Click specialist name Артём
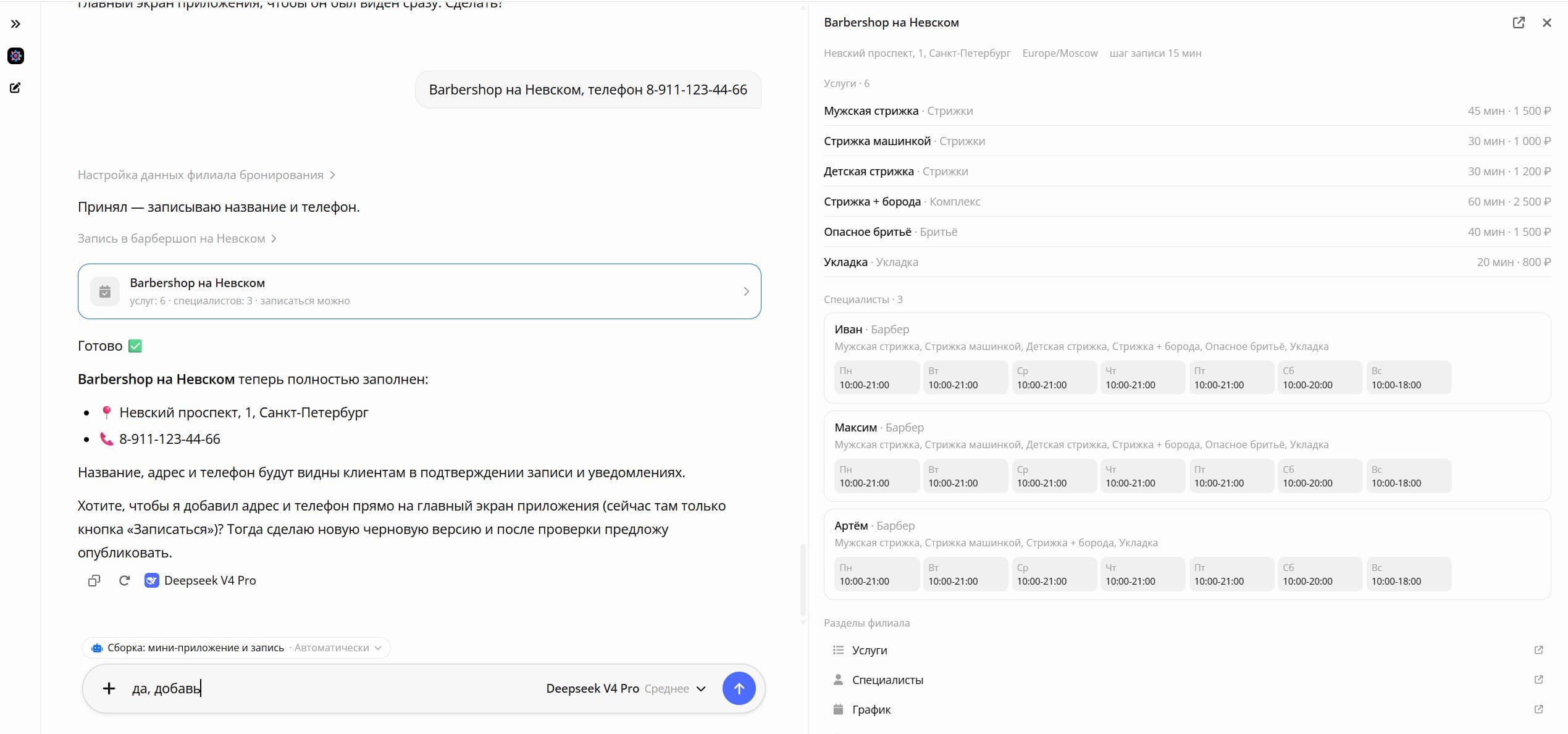1568x734 pixels. click(x=851, y=526)
